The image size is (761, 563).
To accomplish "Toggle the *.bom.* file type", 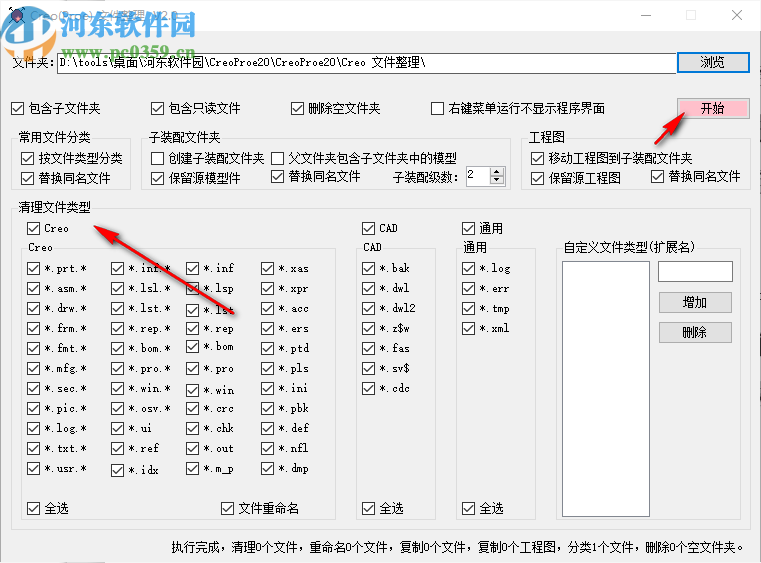I will point(117,348).
